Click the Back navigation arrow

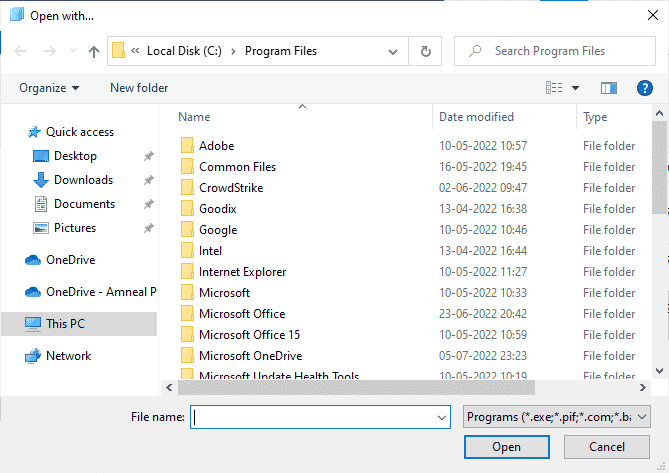tap(20, 51)
